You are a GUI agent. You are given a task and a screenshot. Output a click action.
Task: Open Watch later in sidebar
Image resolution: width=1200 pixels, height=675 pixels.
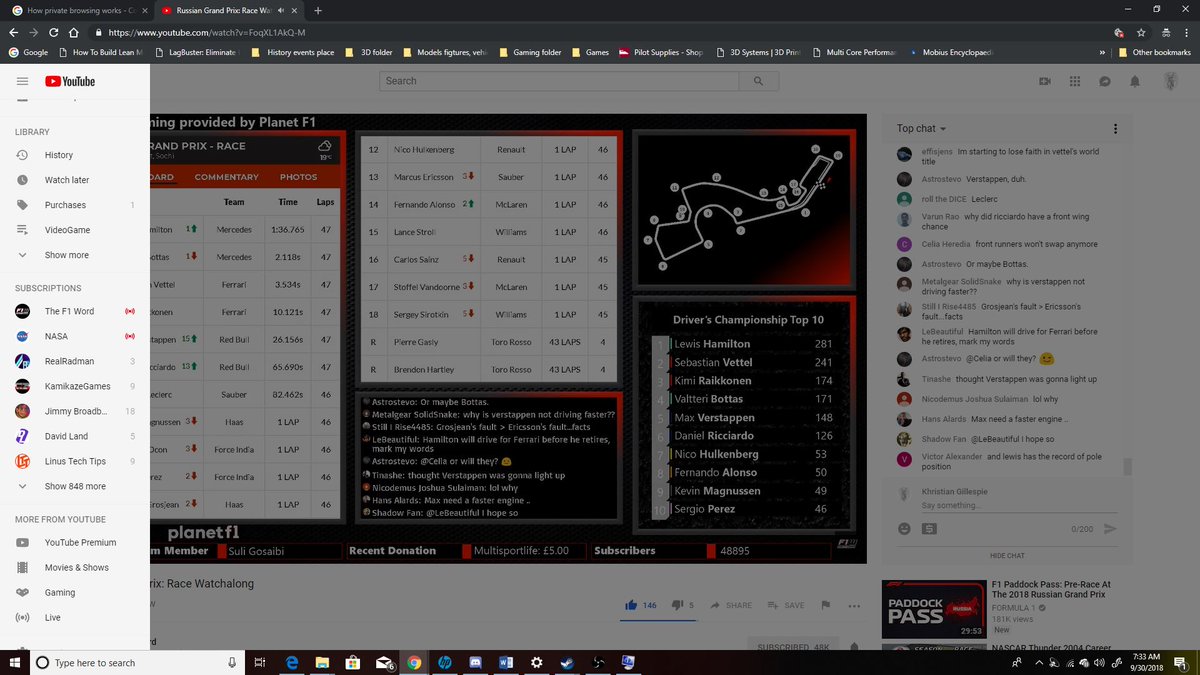pyautogui.click(x=75, y=180)
